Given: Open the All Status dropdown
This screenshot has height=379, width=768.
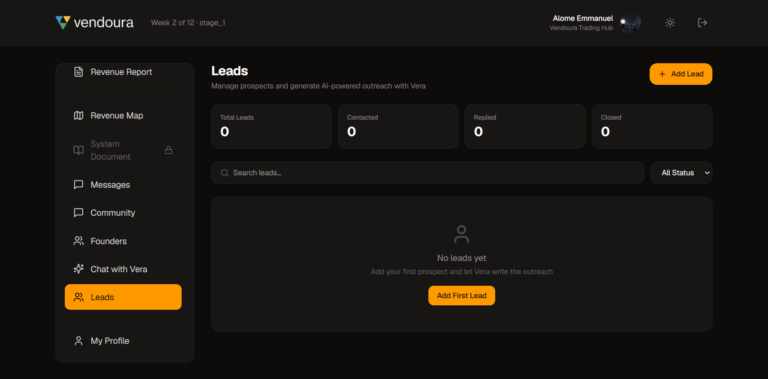Looking at the screenshot, I should 681,172.
